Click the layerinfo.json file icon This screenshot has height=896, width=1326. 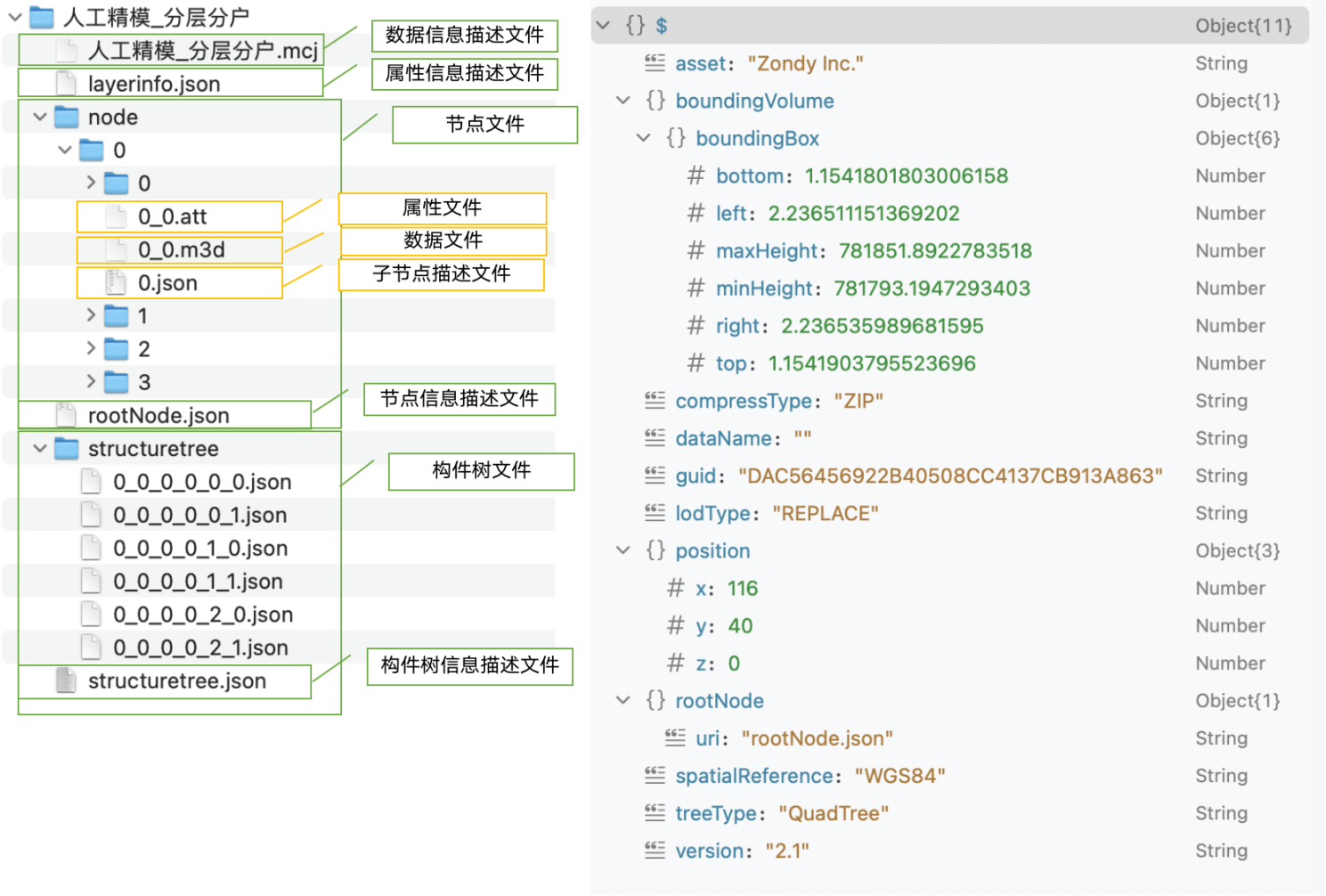pyautogui.click(x=66, y=84)
